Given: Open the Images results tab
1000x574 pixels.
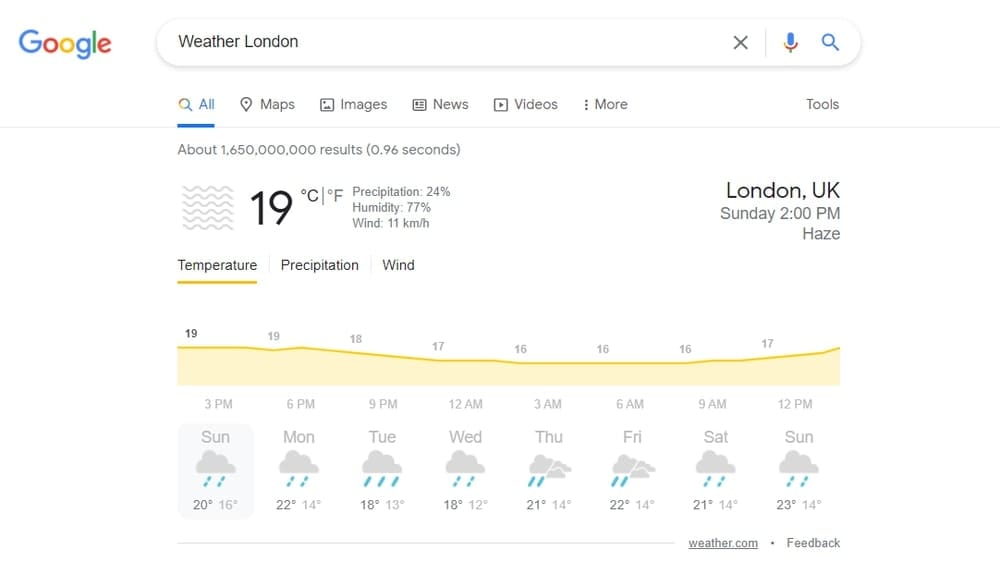Looking at the screenshot, I should pos(353,104).
